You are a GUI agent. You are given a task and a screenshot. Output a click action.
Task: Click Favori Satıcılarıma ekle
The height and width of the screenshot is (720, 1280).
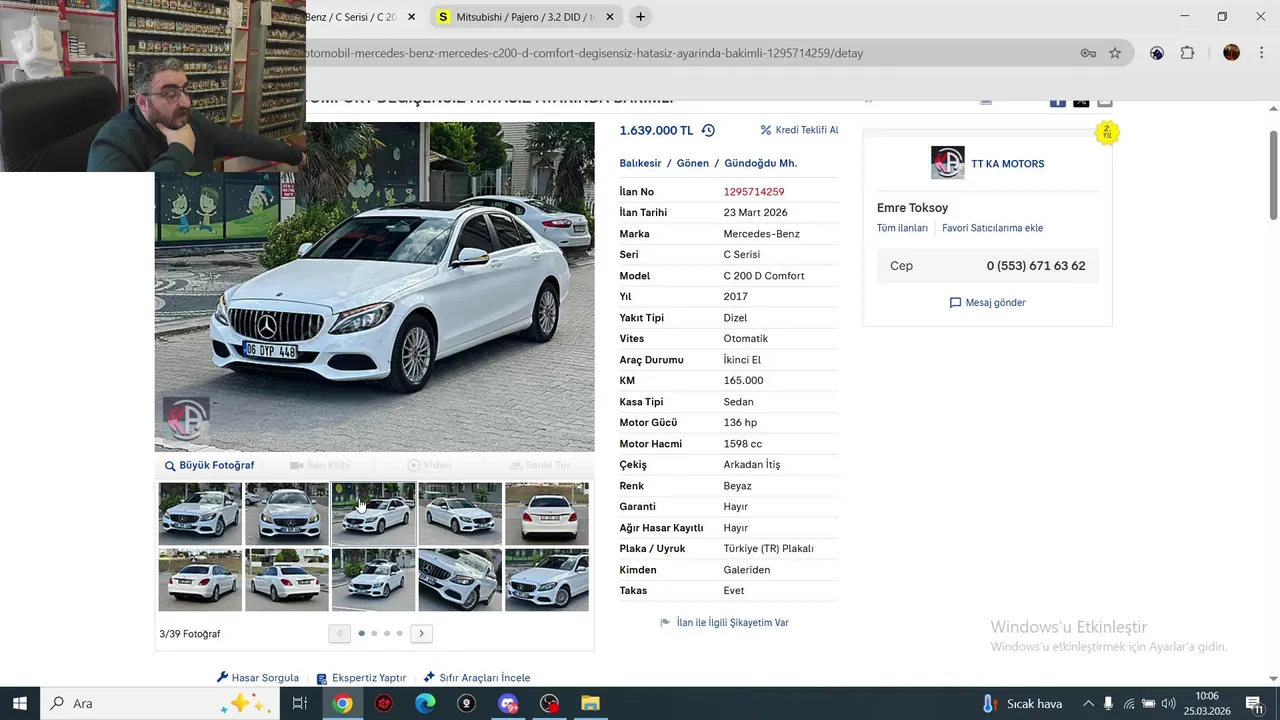pyautogui.click(x=992, y=228)
